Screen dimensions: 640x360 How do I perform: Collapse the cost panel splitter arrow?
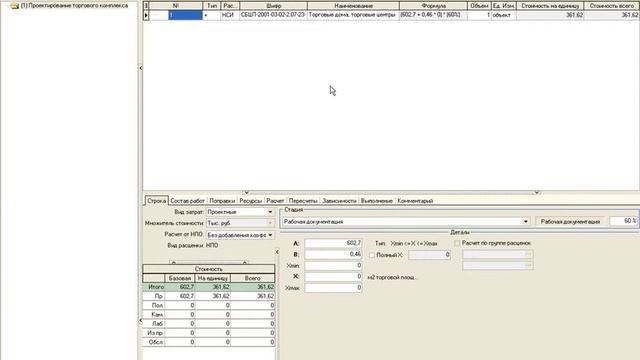[277, 252]
